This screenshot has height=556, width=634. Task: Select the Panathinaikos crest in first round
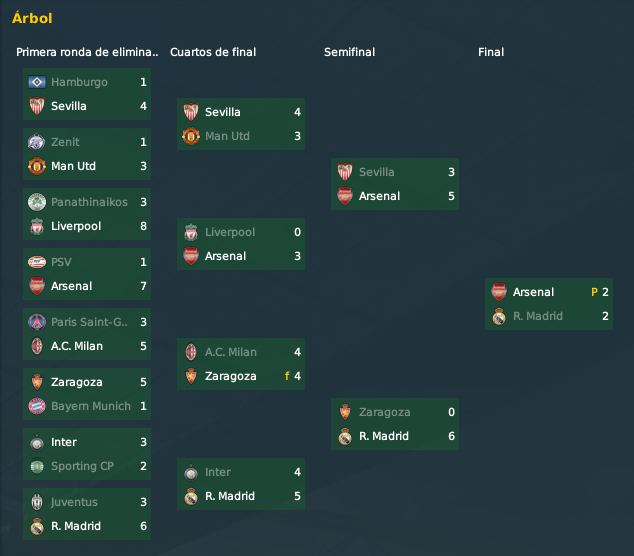coord(37,202)
